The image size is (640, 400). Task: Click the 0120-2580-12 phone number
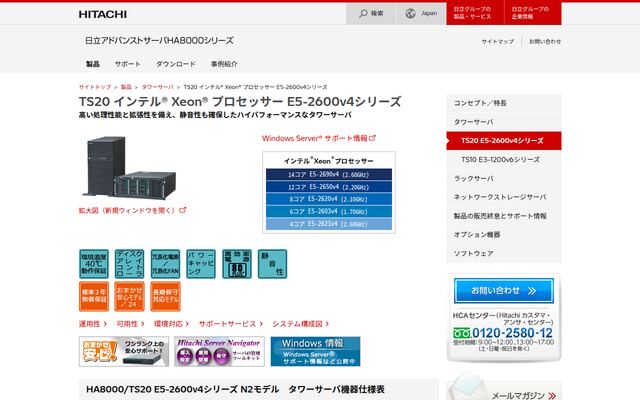512,333
